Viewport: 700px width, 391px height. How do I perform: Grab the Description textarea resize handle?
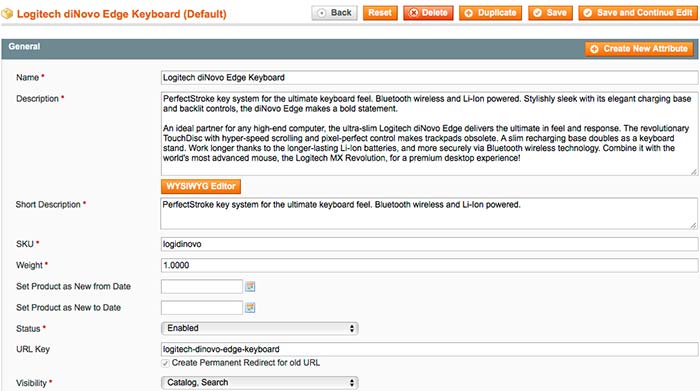(x=693, y=172)
